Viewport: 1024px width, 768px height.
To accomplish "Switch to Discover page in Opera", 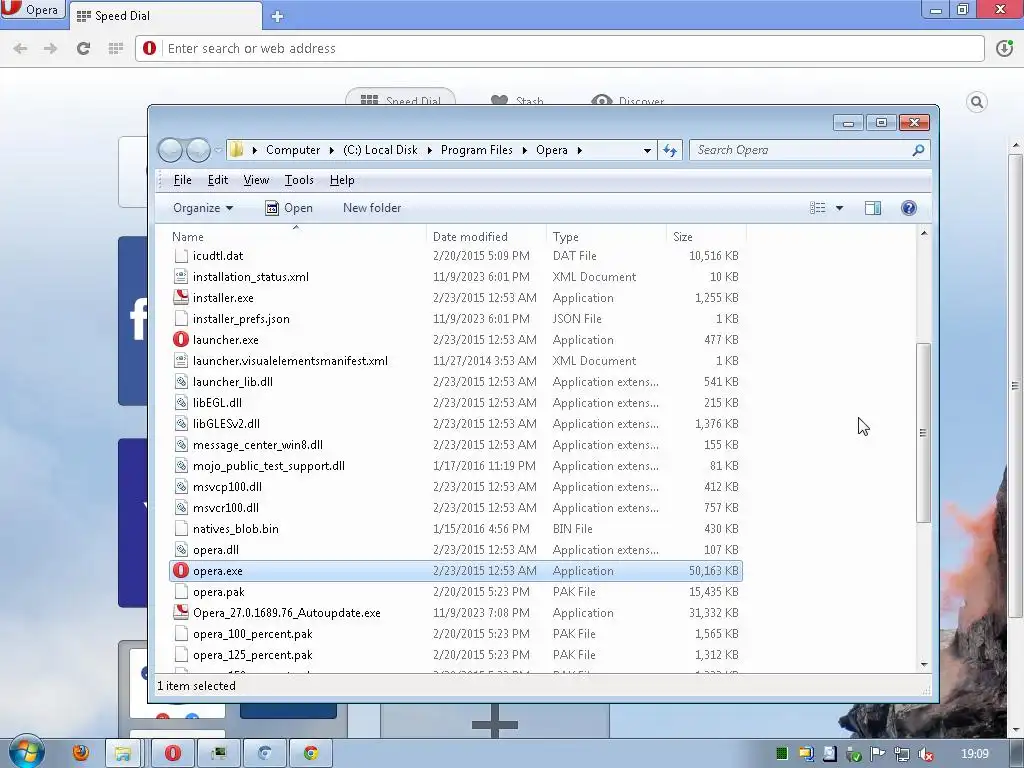I will pos(628,101).
